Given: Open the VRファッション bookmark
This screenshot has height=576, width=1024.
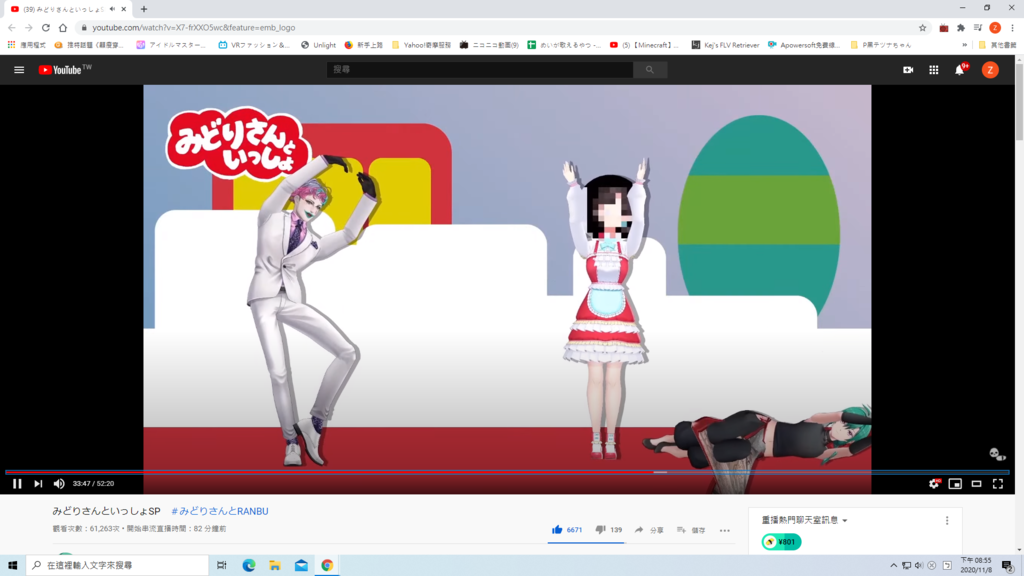Looking at the screenshot, I should pyautogui.click(x=254, y=45).
